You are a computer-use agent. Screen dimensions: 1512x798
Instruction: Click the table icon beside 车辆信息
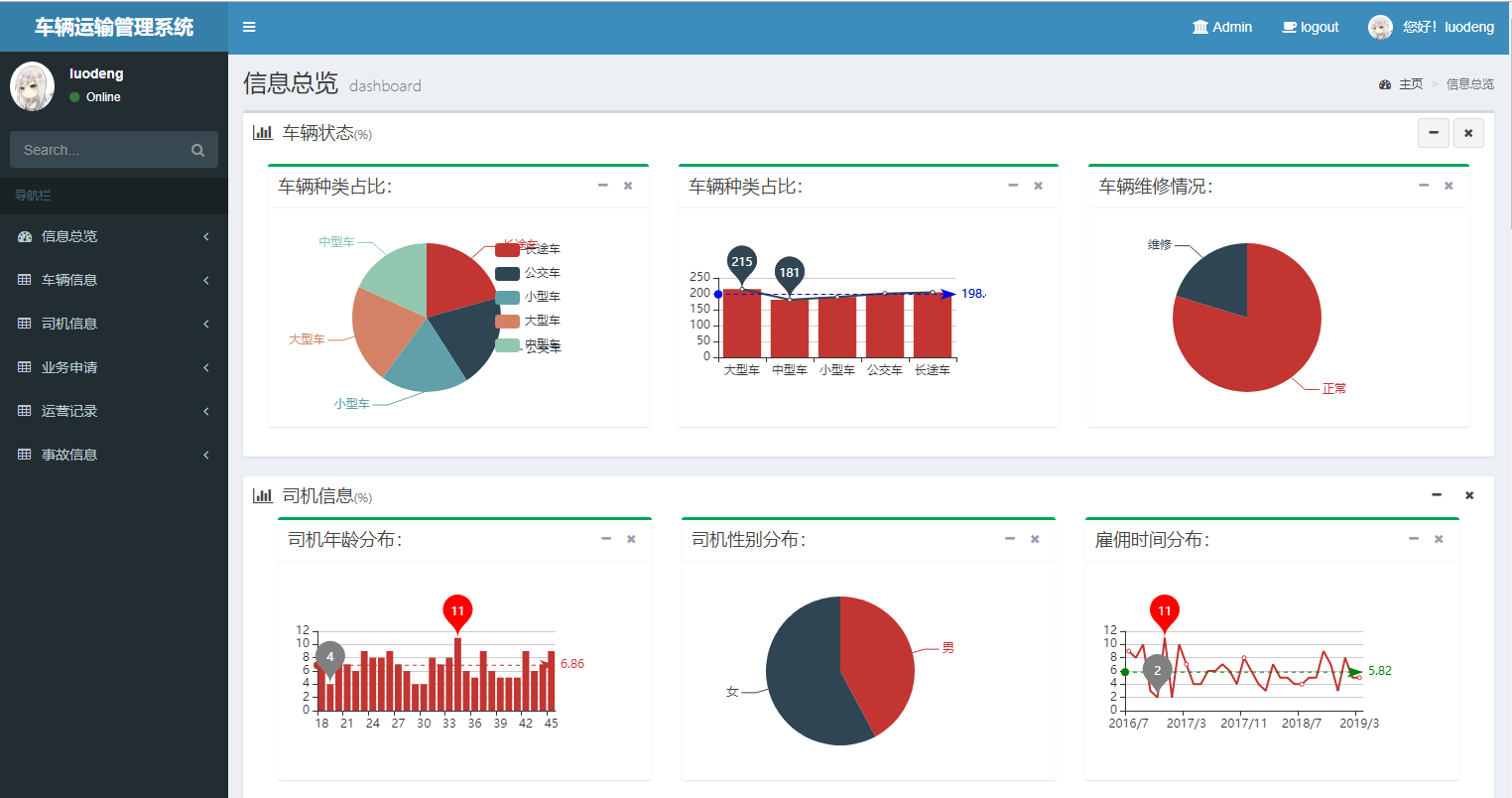[x=25, y=280]
